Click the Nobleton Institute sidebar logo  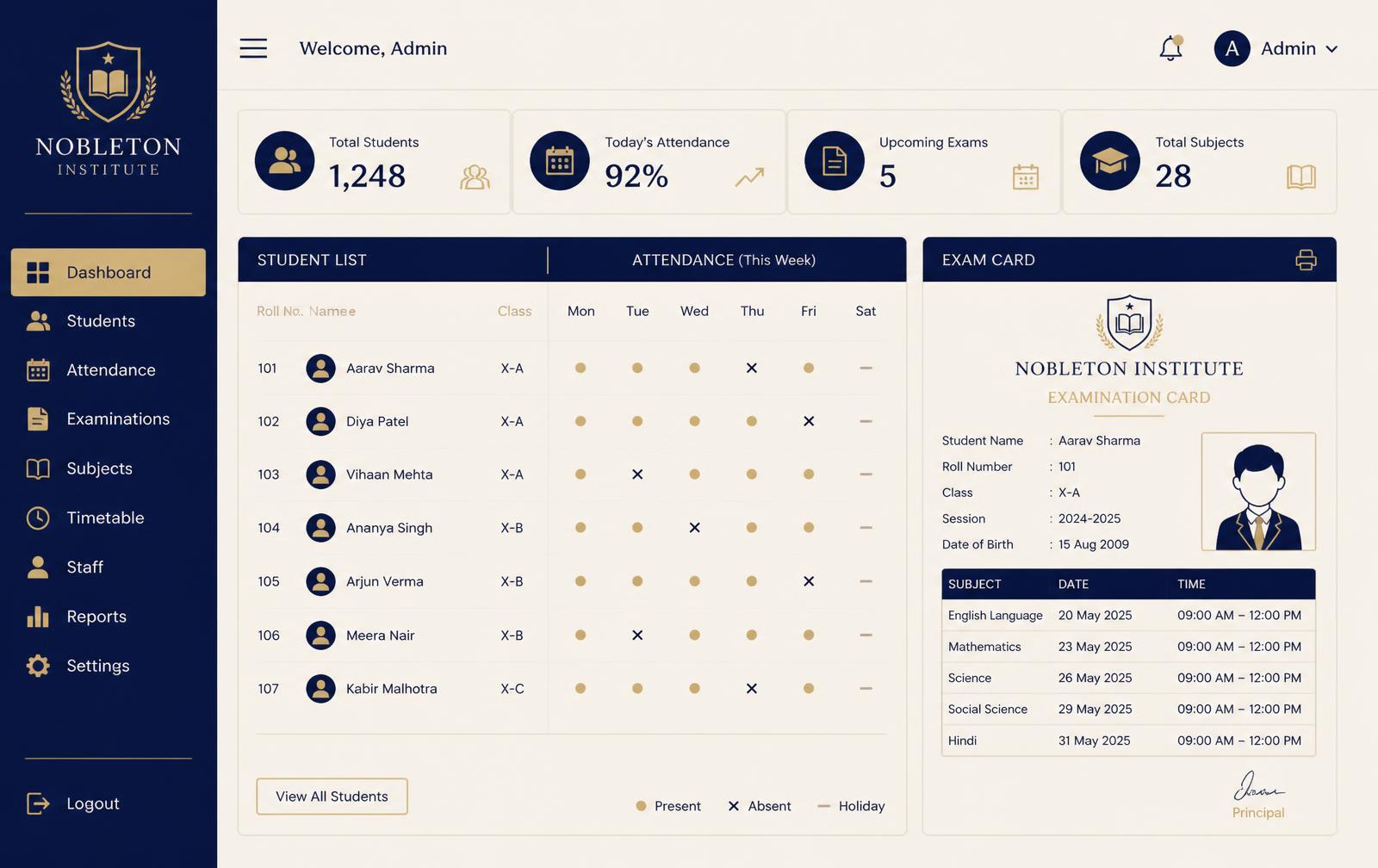pos(109,108)
